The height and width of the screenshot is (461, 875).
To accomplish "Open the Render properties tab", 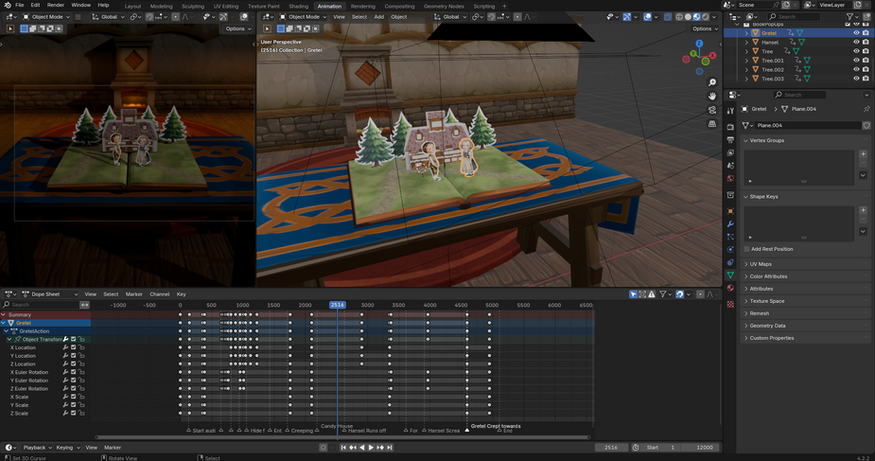I will (730, 127).
